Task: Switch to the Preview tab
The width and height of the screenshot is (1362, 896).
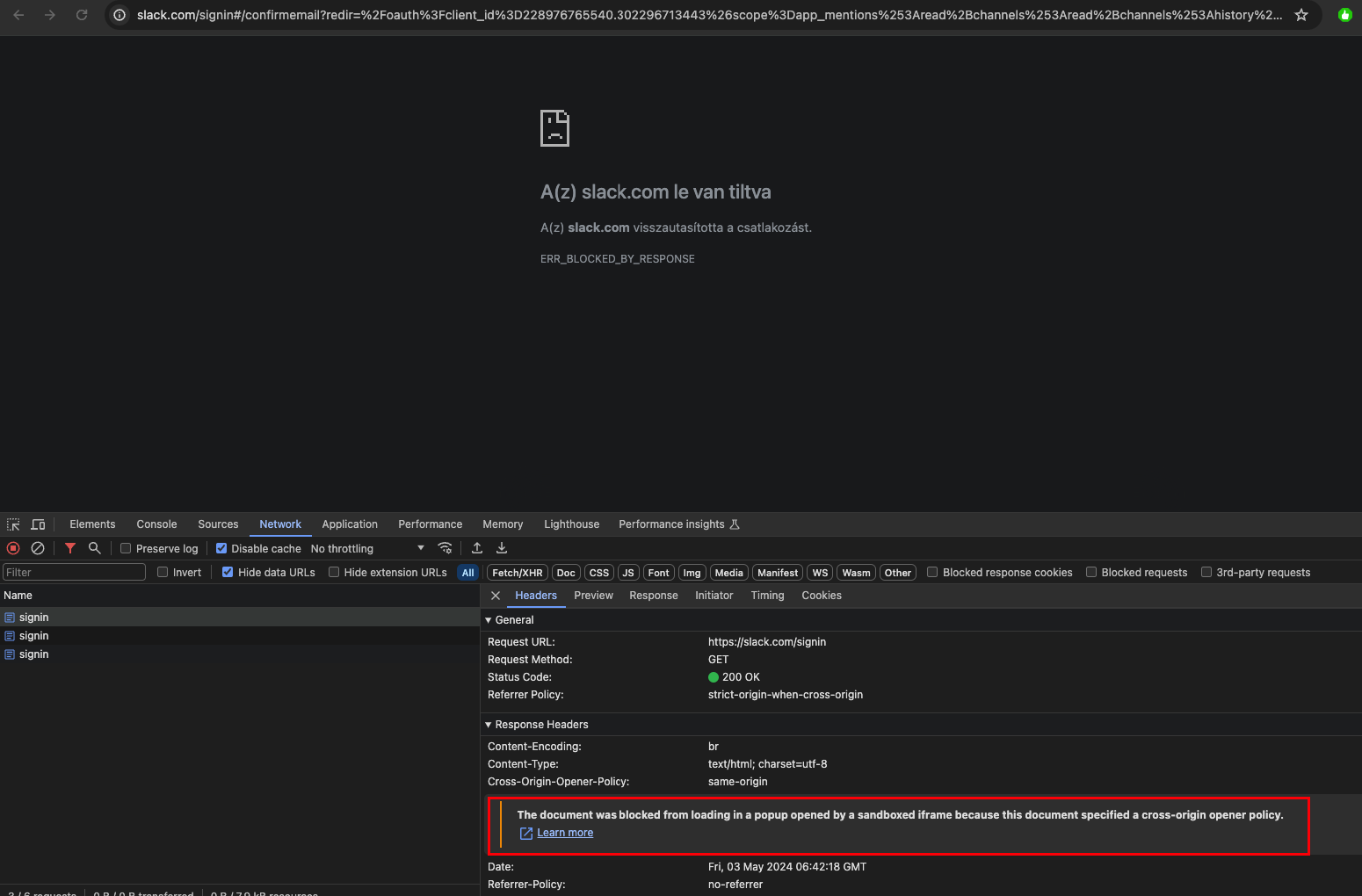Action: pyautogui.click(x=593, y=596)
